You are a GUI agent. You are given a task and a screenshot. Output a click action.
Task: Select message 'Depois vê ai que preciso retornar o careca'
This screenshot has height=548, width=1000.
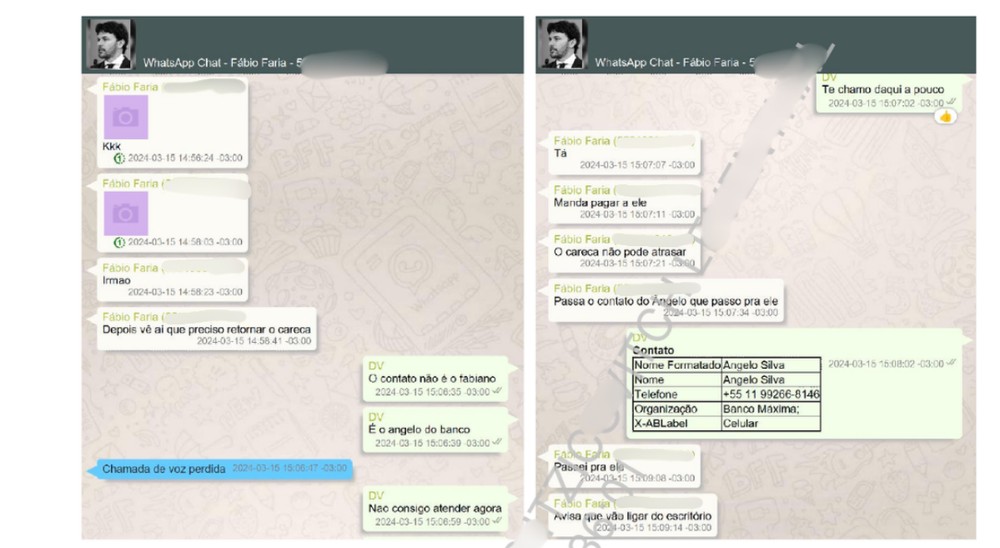(x=207, y=329)
